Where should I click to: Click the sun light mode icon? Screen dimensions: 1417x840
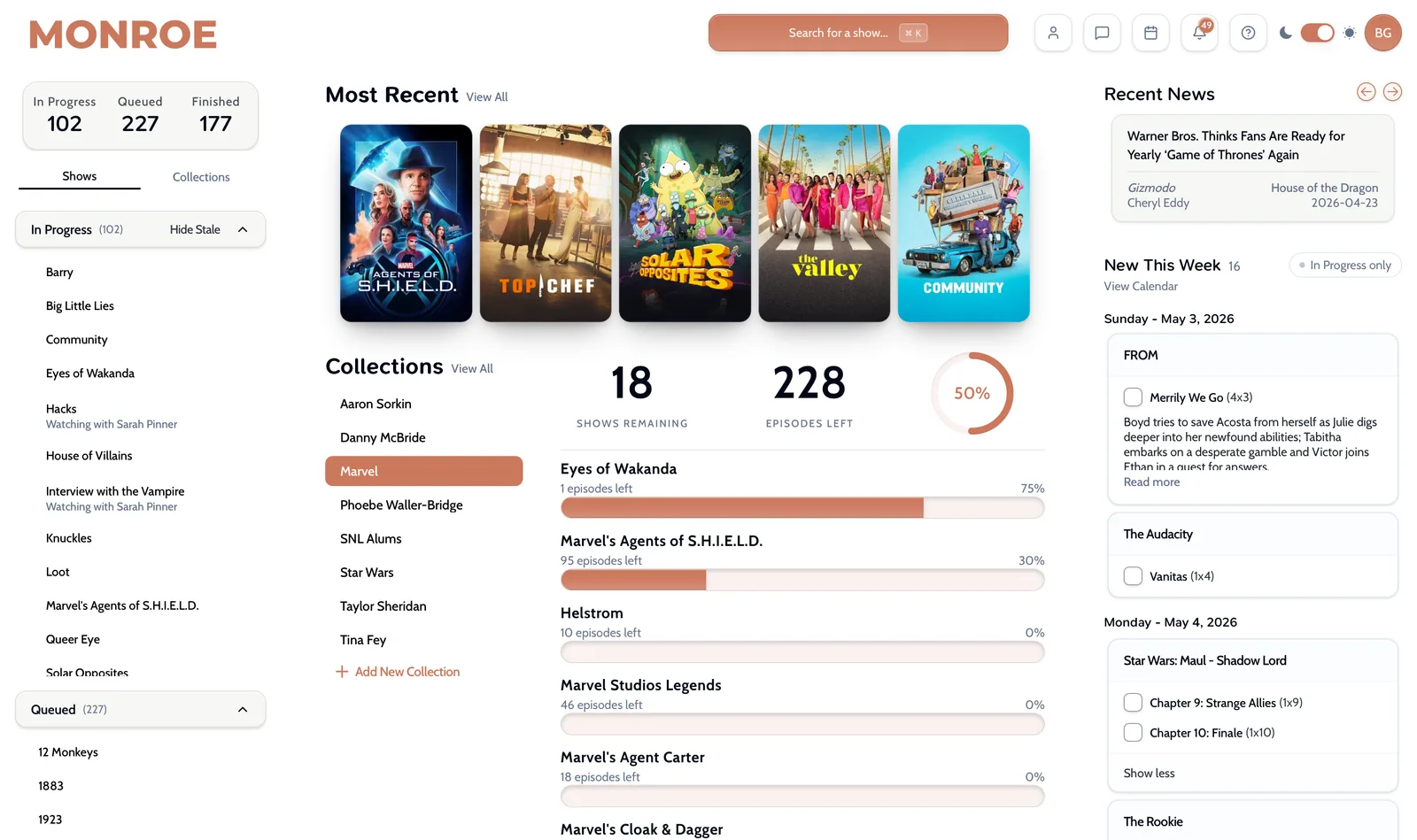(x=1349, y=33)
